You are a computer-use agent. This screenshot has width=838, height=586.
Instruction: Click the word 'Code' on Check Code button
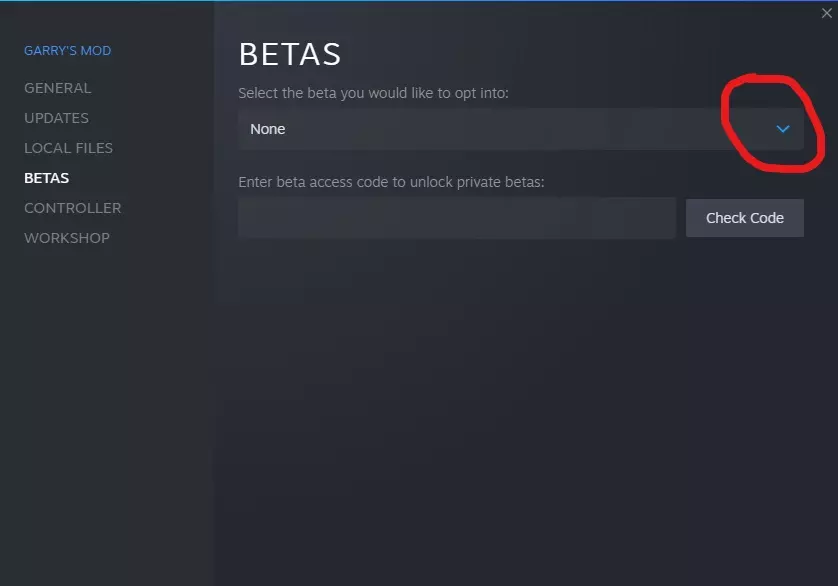[x=766, y=218]
